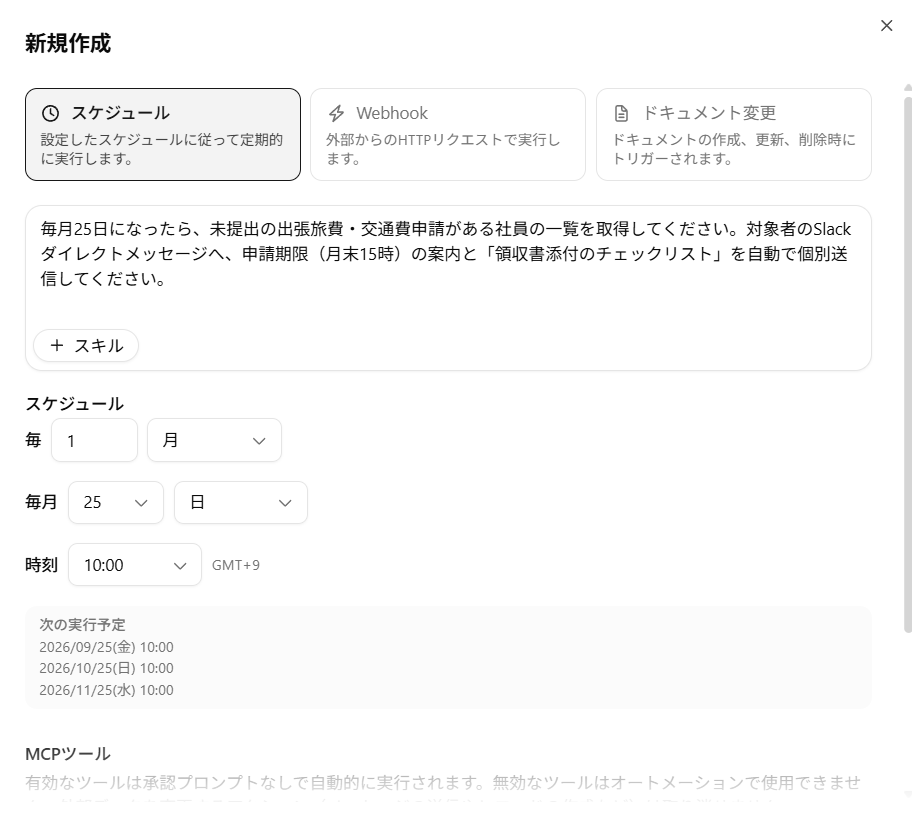Image resolution: width=912 pixels, height=826 pixels.
Task: Open the 時刻 dropdown showing 10:00
Action: (135, 565)
